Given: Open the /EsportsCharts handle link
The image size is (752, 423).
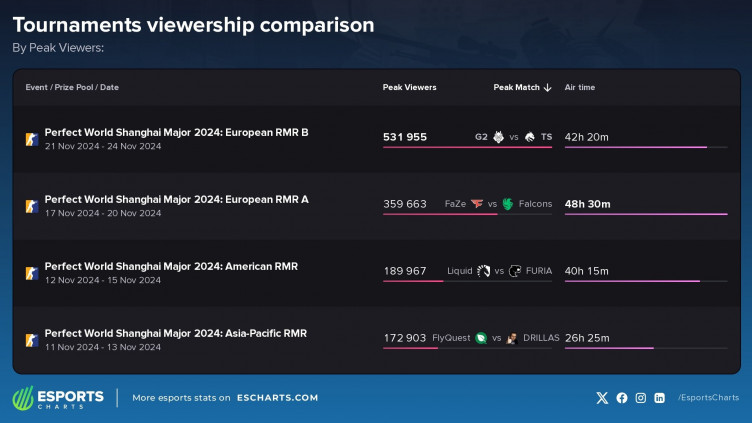Looking at the screenshot, I should tap(708, 398).
